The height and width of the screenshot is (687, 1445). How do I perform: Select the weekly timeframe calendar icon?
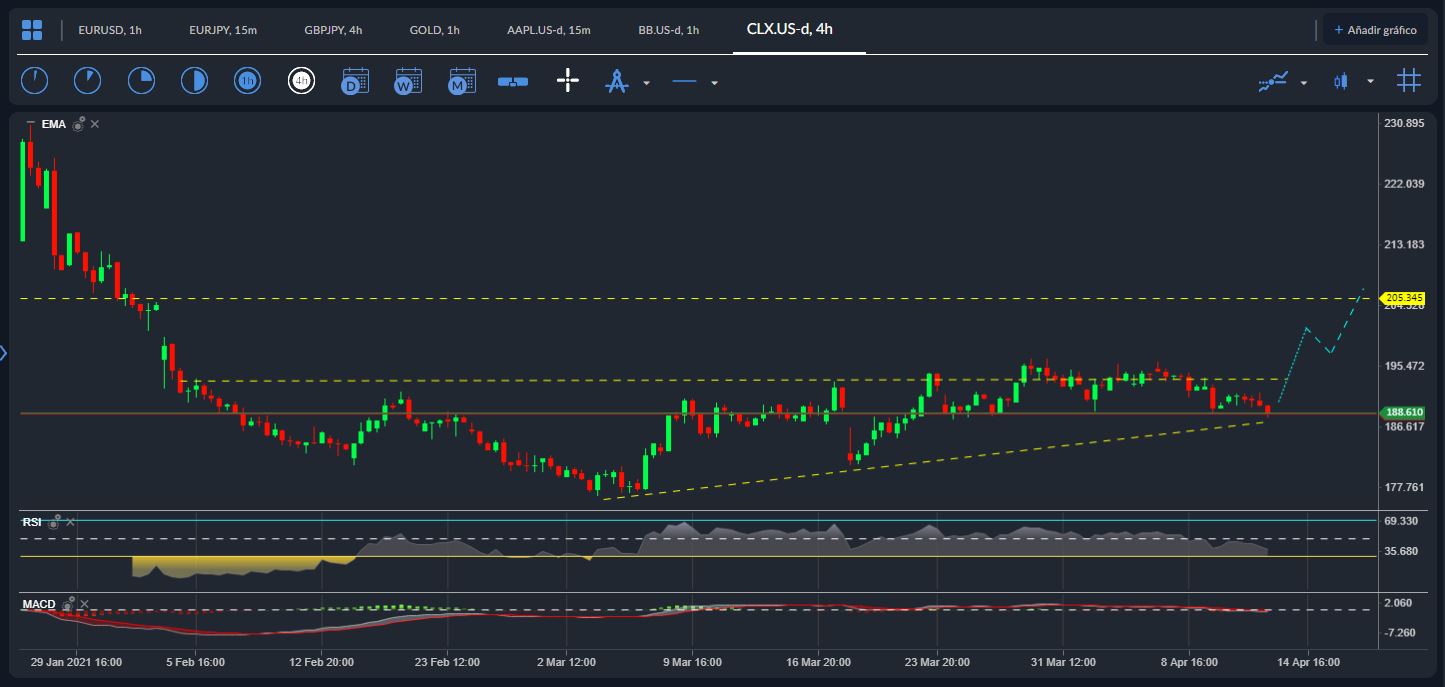pos(408,81)
